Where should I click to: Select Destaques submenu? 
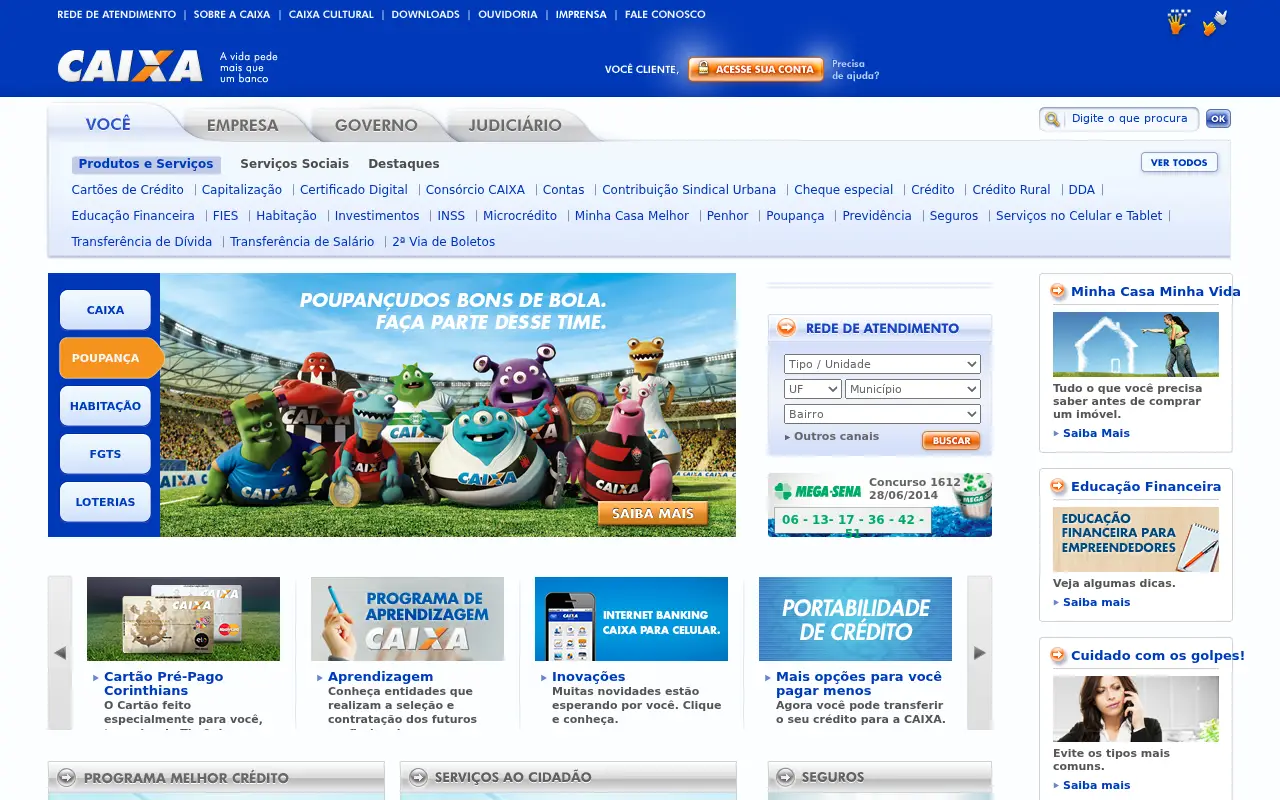(404, 164)
